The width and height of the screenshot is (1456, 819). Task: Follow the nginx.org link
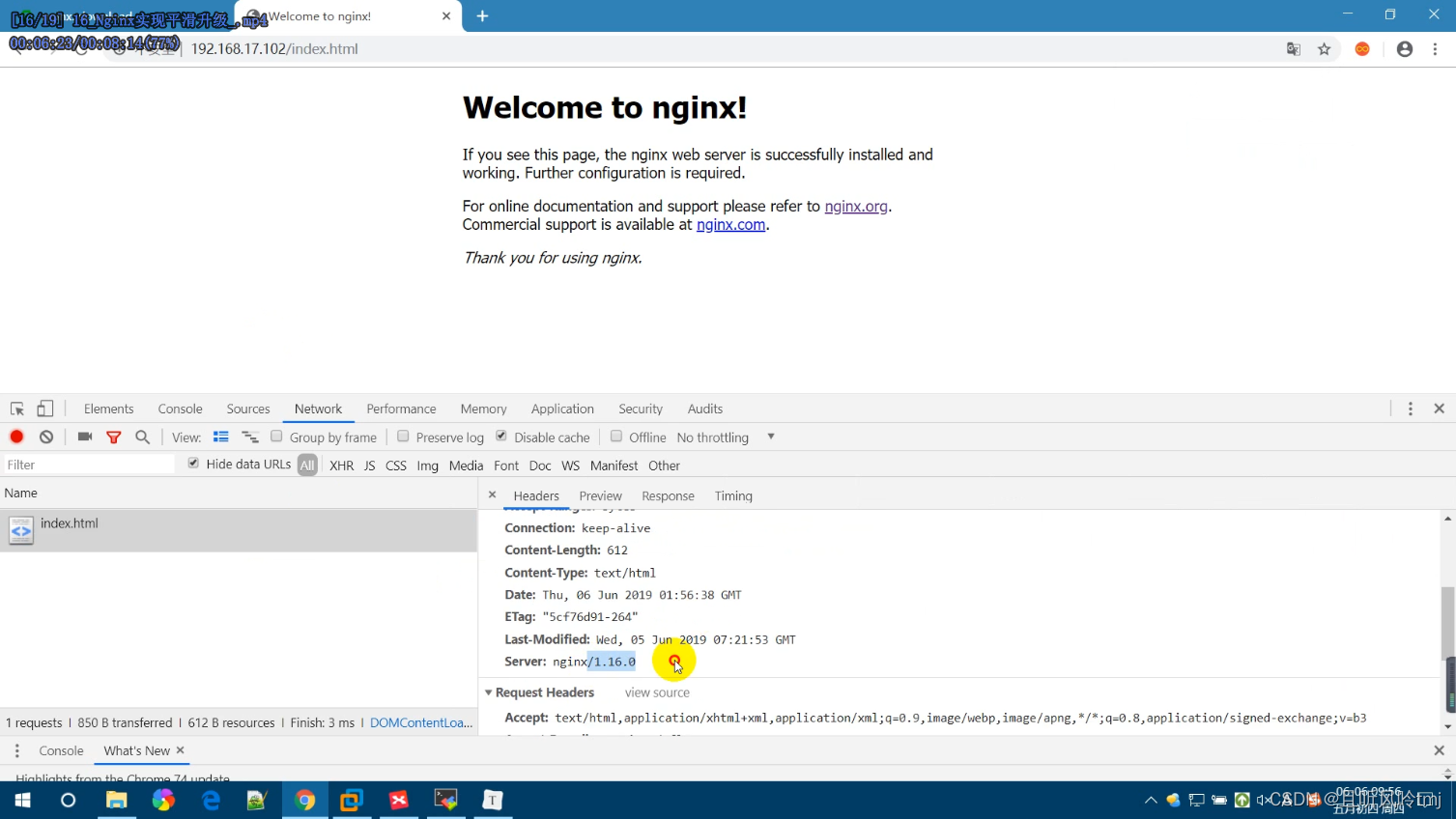856,206
